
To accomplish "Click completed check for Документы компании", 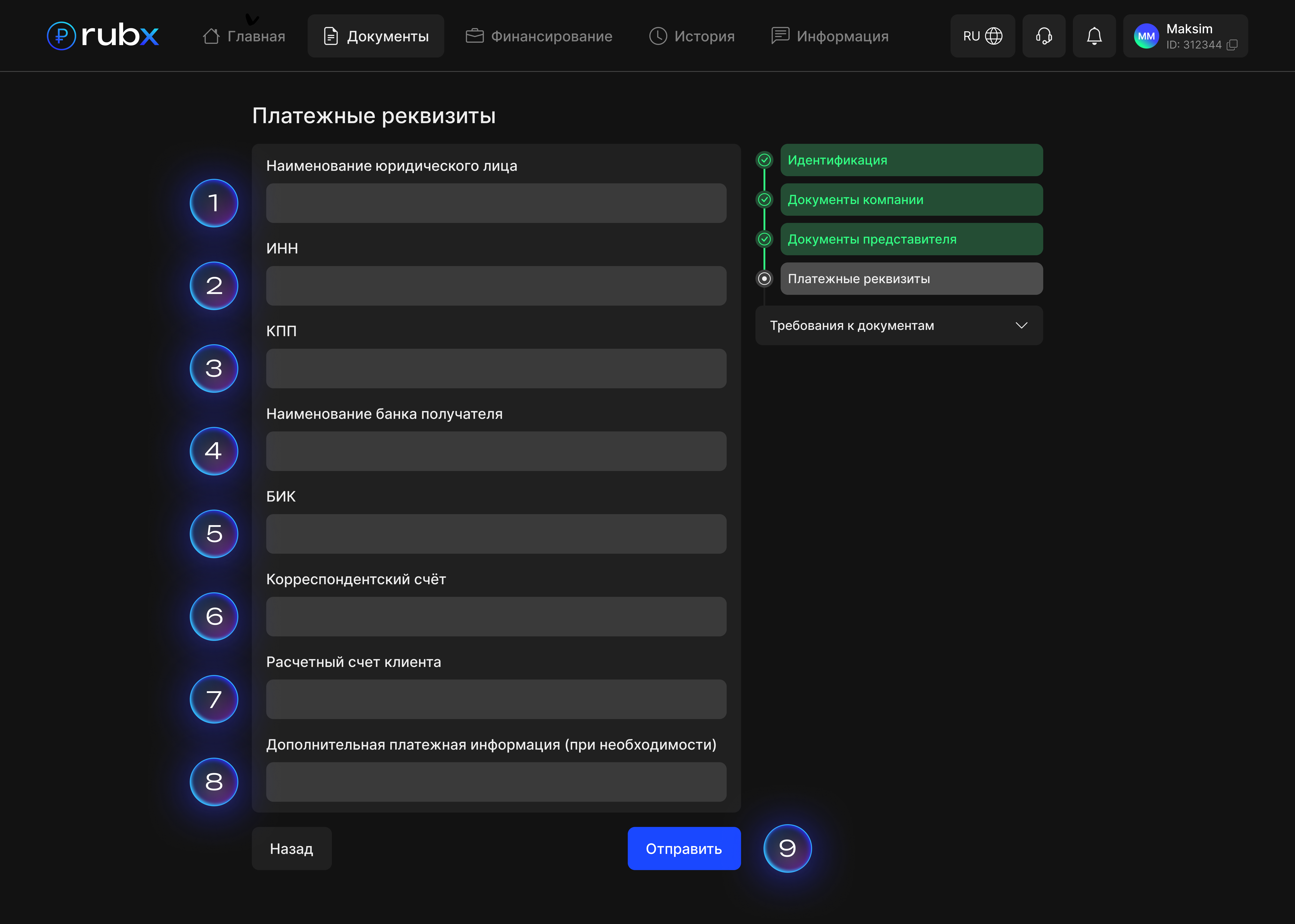I will pyautogui.click(x=764, y=200).
